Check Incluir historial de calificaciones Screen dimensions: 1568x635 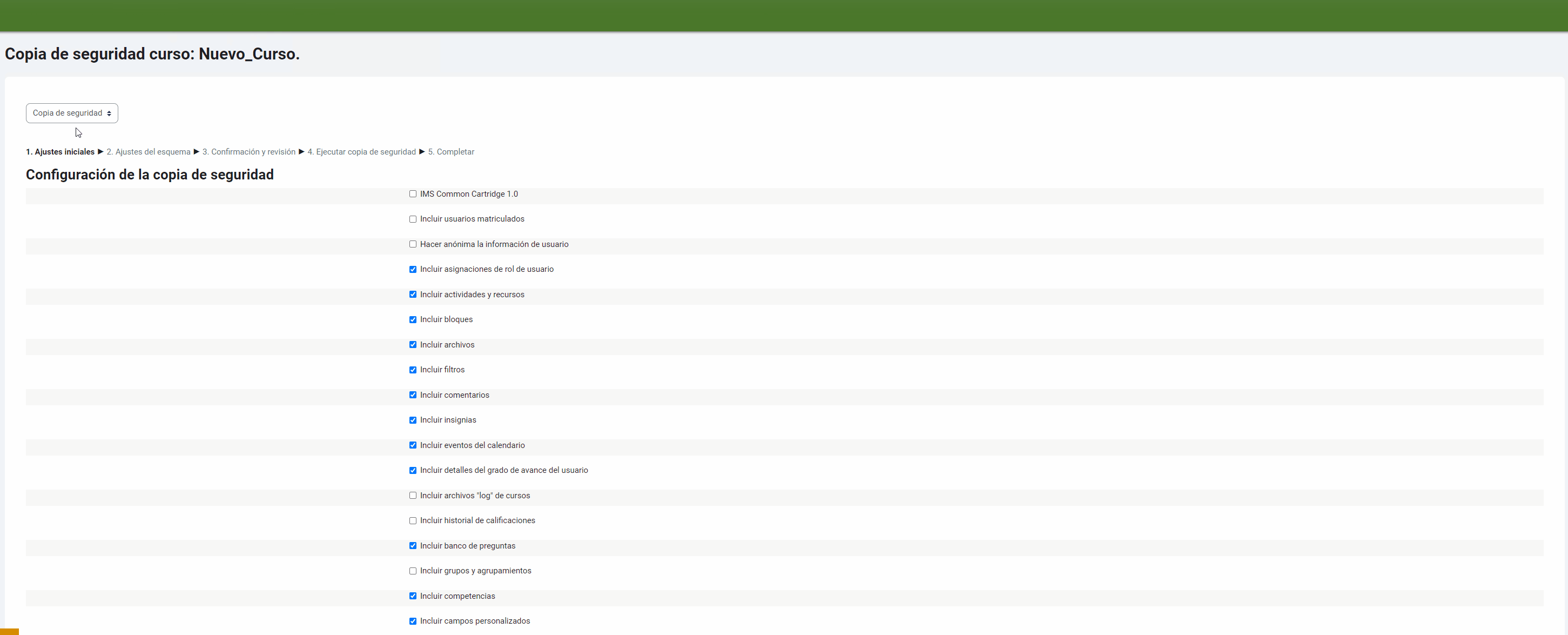(x=413, y=520)
